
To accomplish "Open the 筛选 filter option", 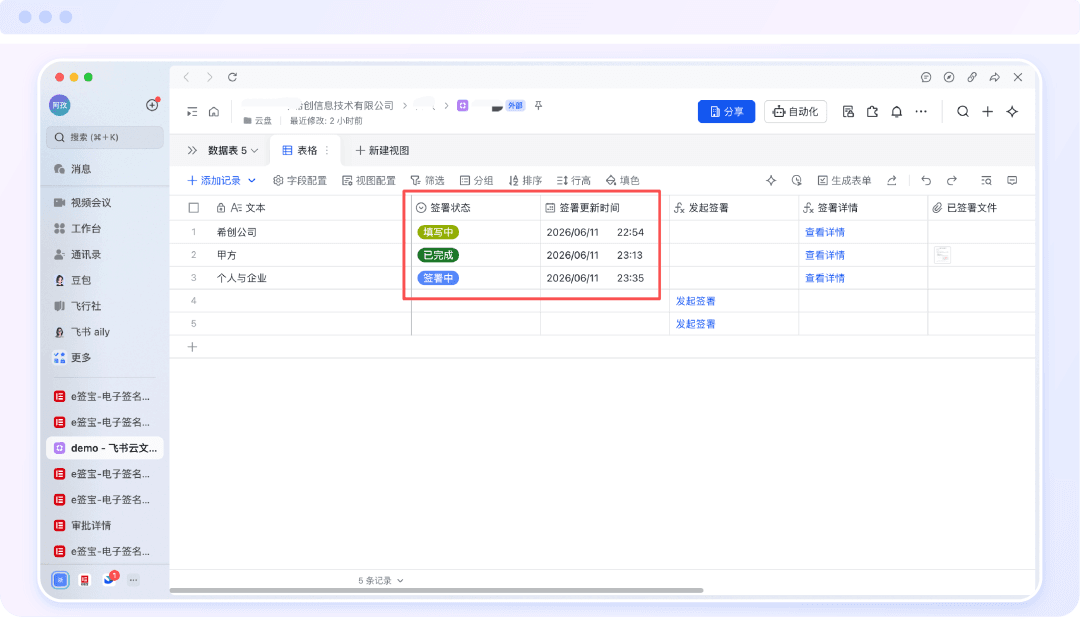I will point(427,180).
